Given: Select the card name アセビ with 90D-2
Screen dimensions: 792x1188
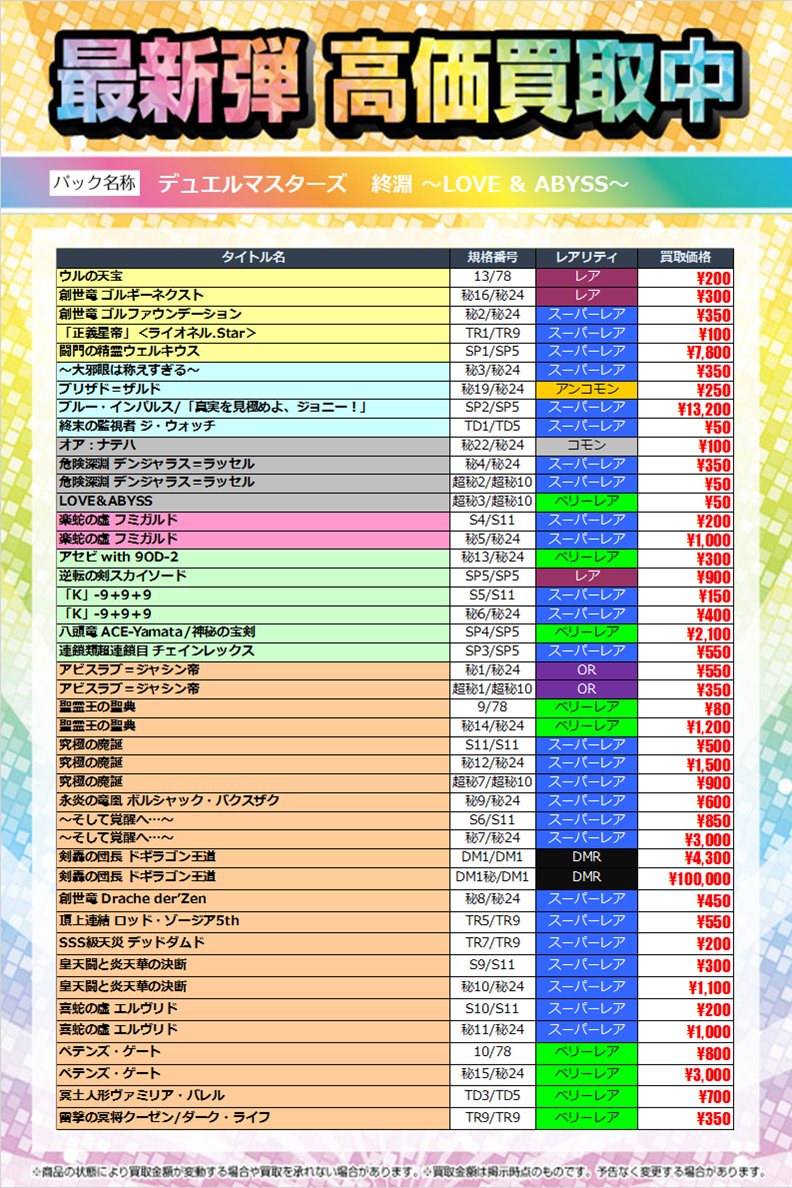Looking at the screenshot, I should 119,558.
